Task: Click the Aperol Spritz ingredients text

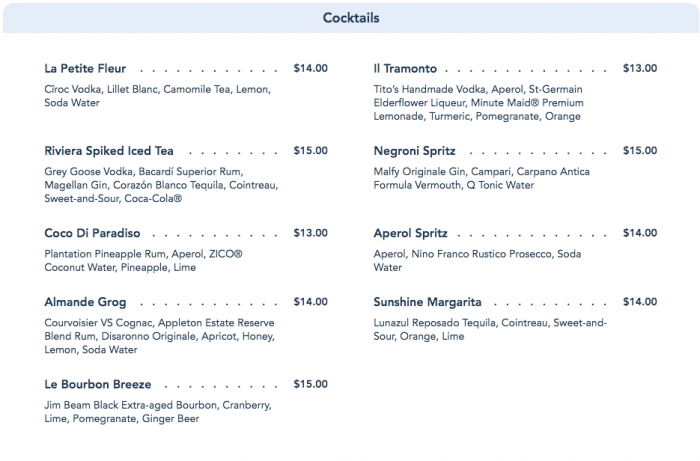Action: point(476,260)
